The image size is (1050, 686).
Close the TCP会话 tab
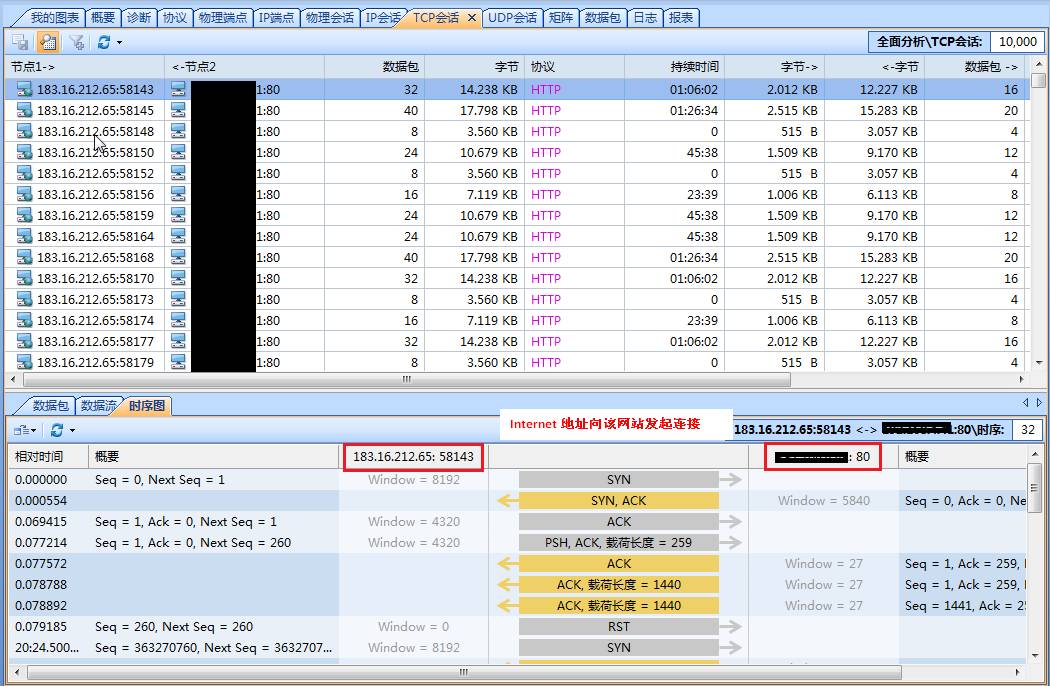[x=472, y=18]
